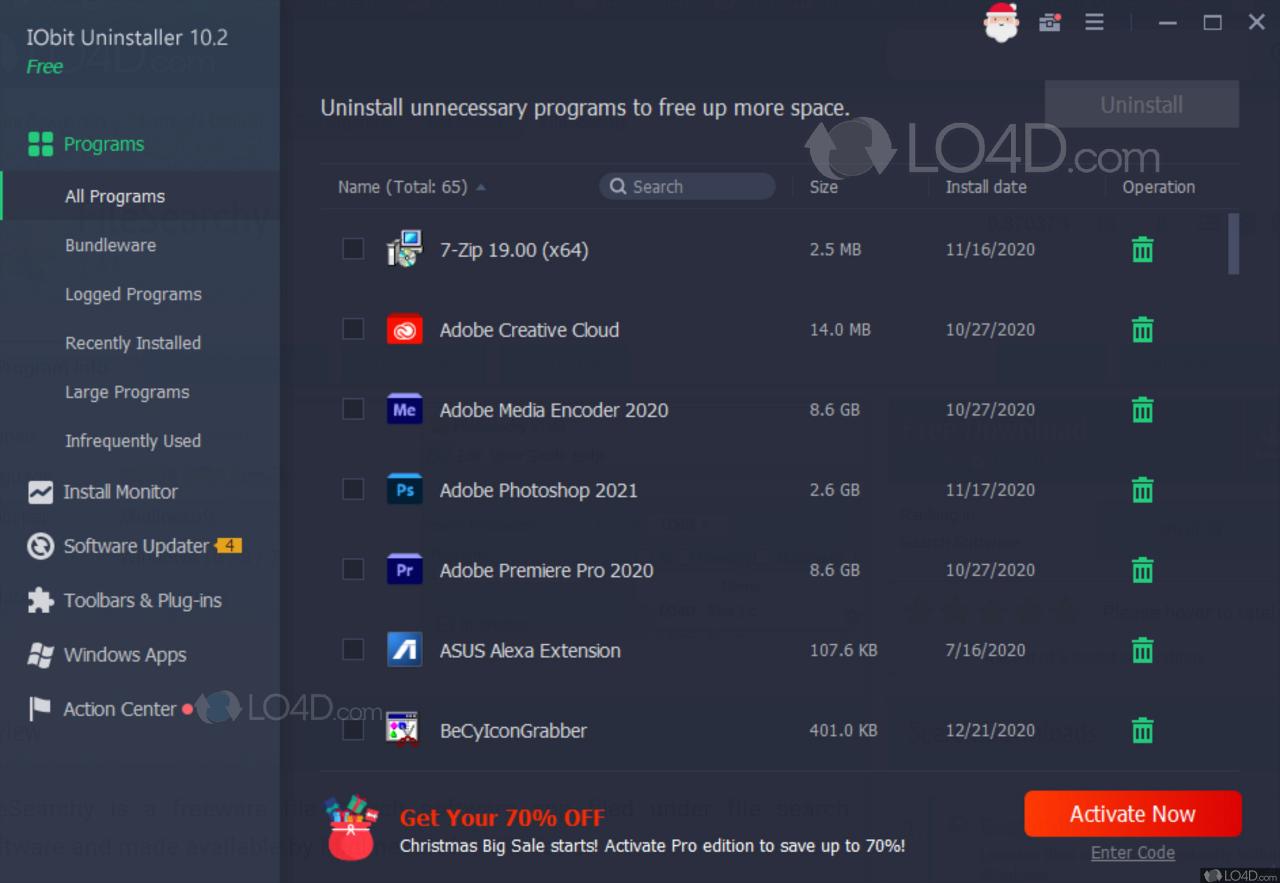
Task: Click the Media Encoder 'Me' icon
Action: point(405,409)
